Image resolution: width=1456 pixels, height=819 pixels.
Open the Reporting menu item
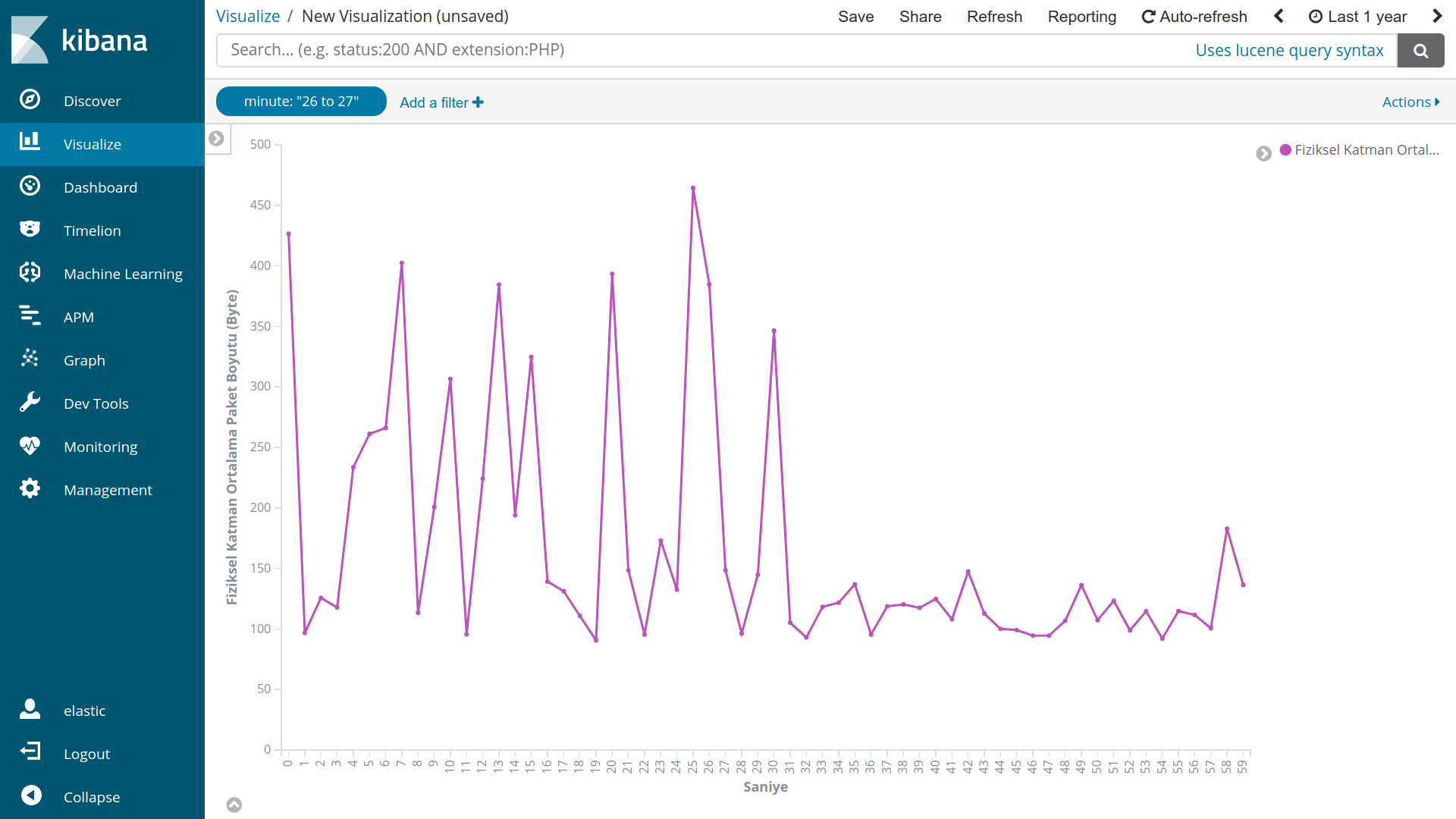[1081, 17]
